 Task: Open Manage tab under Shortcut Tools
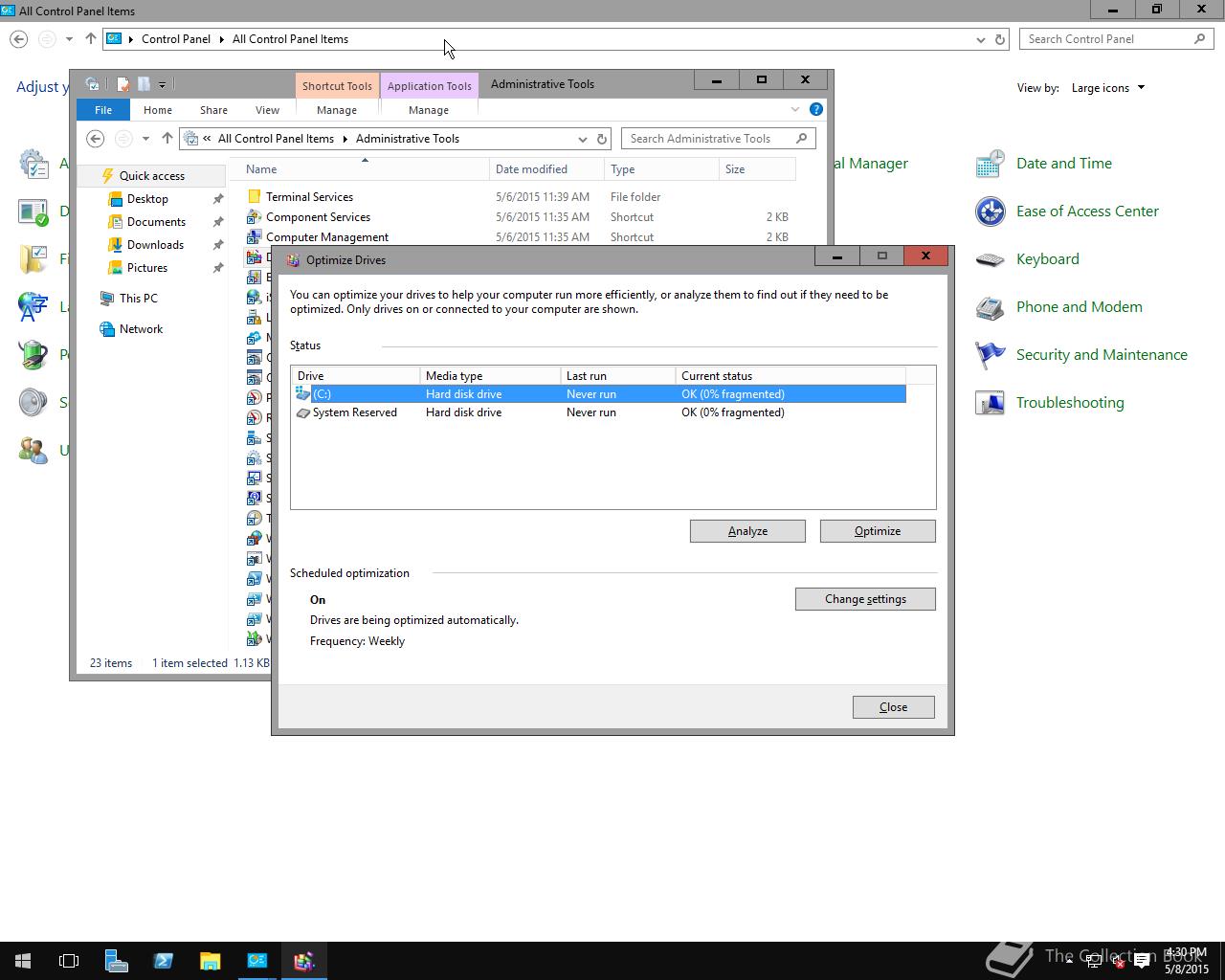pos(337,110)
